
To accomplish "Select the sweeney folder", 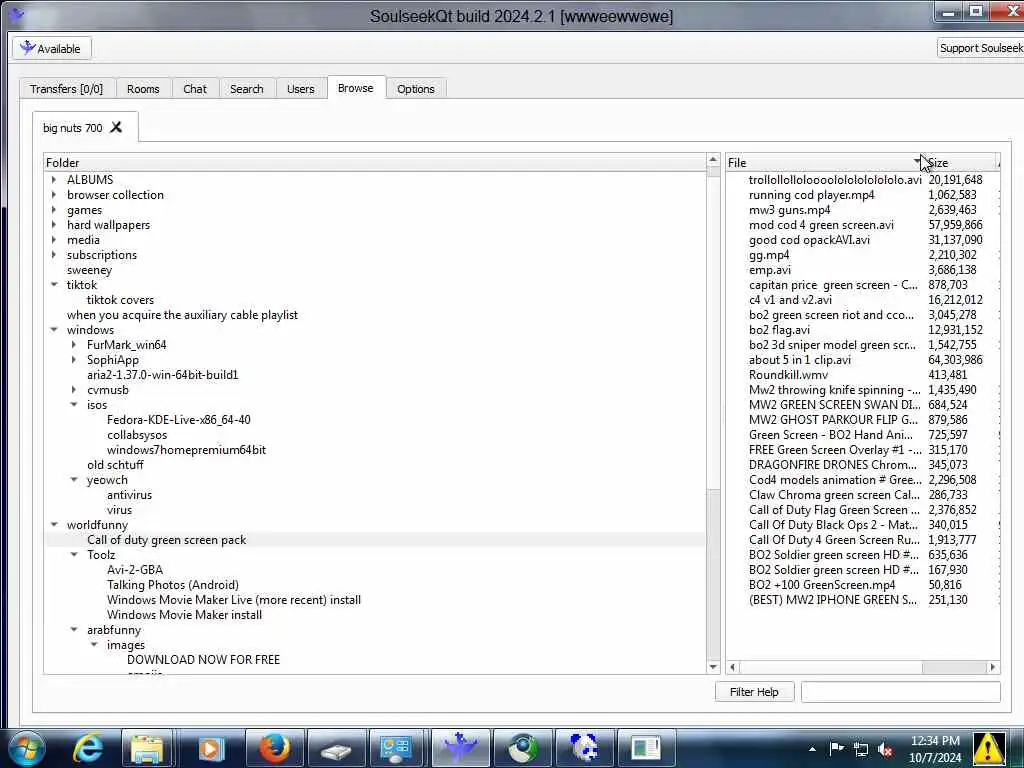I will click(x=89, y=270).
